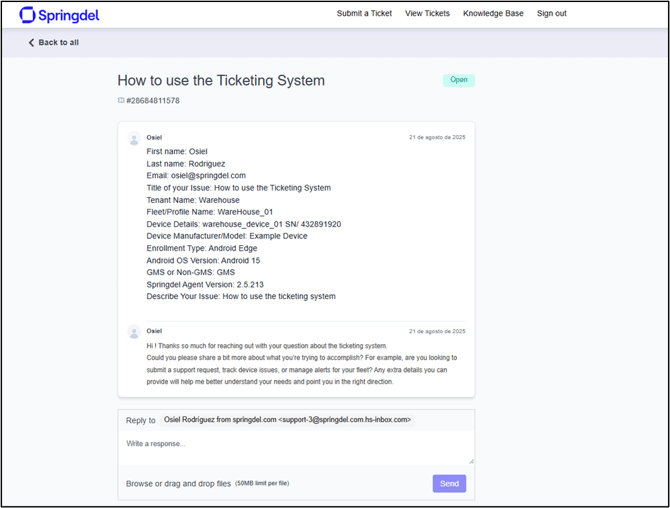Image resolution: width=670 pixels, height=508 pixels.
Task: Click the Reply to recipient chip
Action: click(x=287, y=420)
